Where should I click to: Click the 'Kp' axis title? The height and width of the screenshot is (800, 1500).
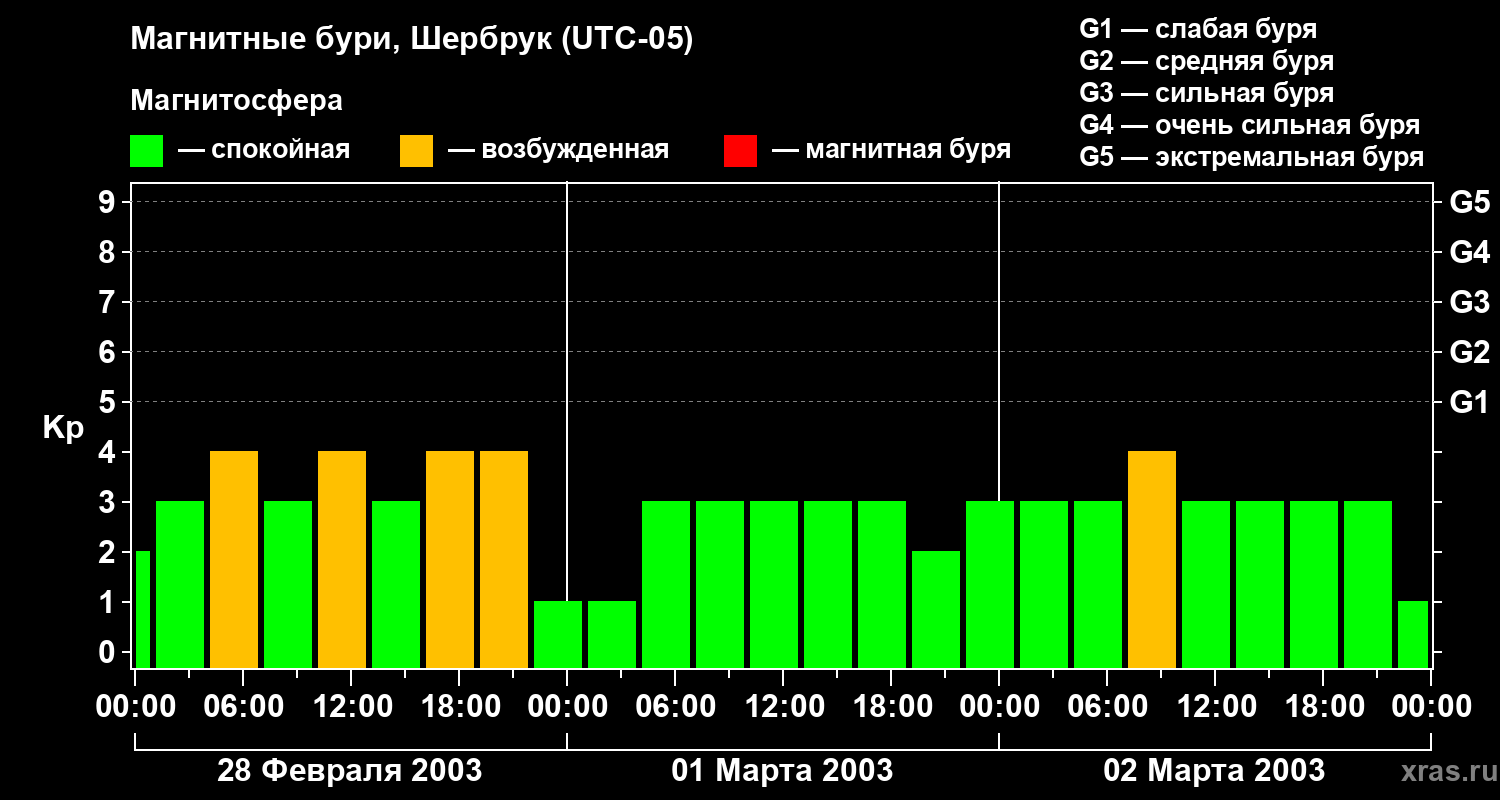63,428
